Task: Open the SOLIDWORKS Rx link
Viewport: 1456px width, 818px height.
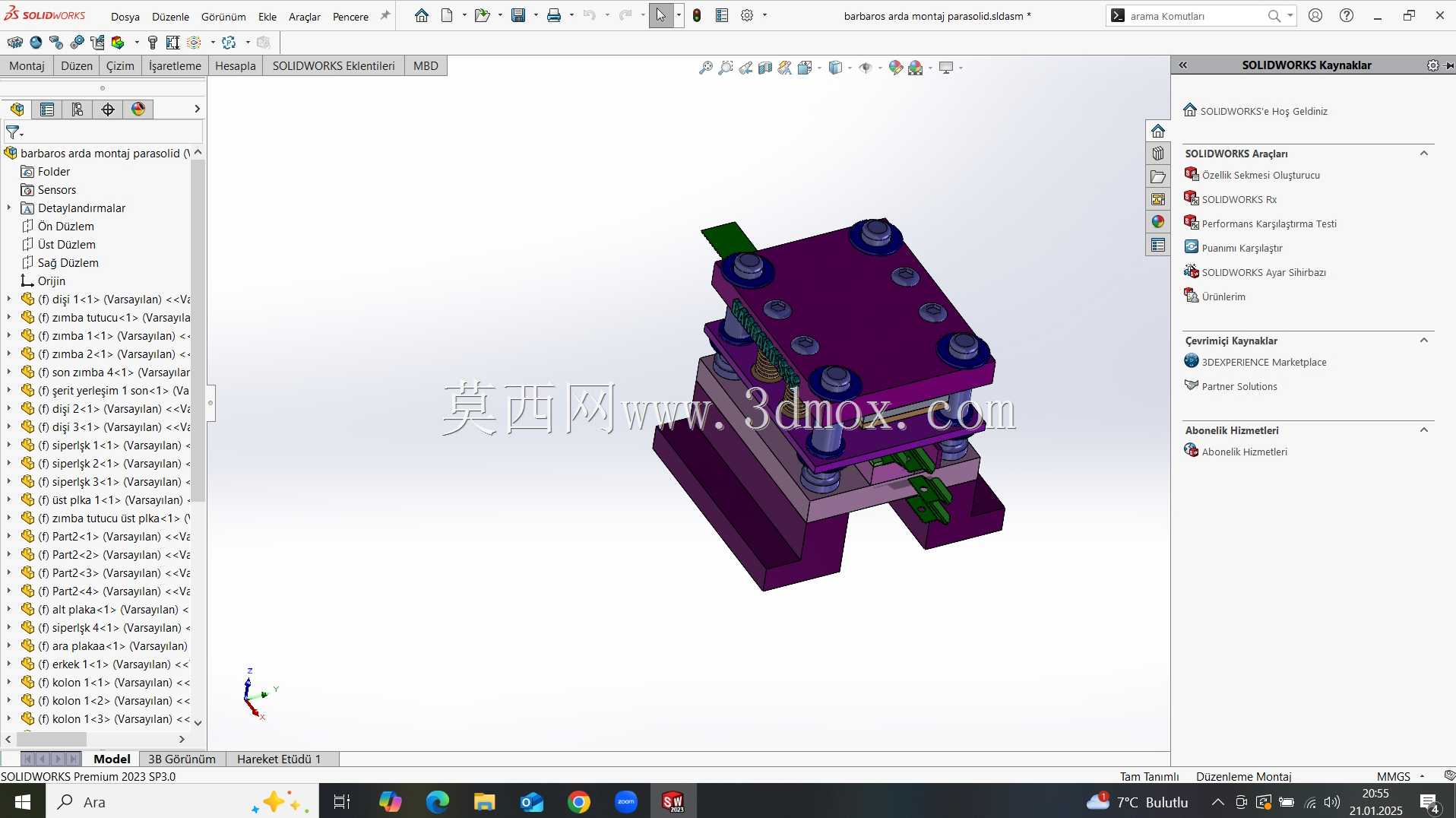Action: tap(1239, 200)
